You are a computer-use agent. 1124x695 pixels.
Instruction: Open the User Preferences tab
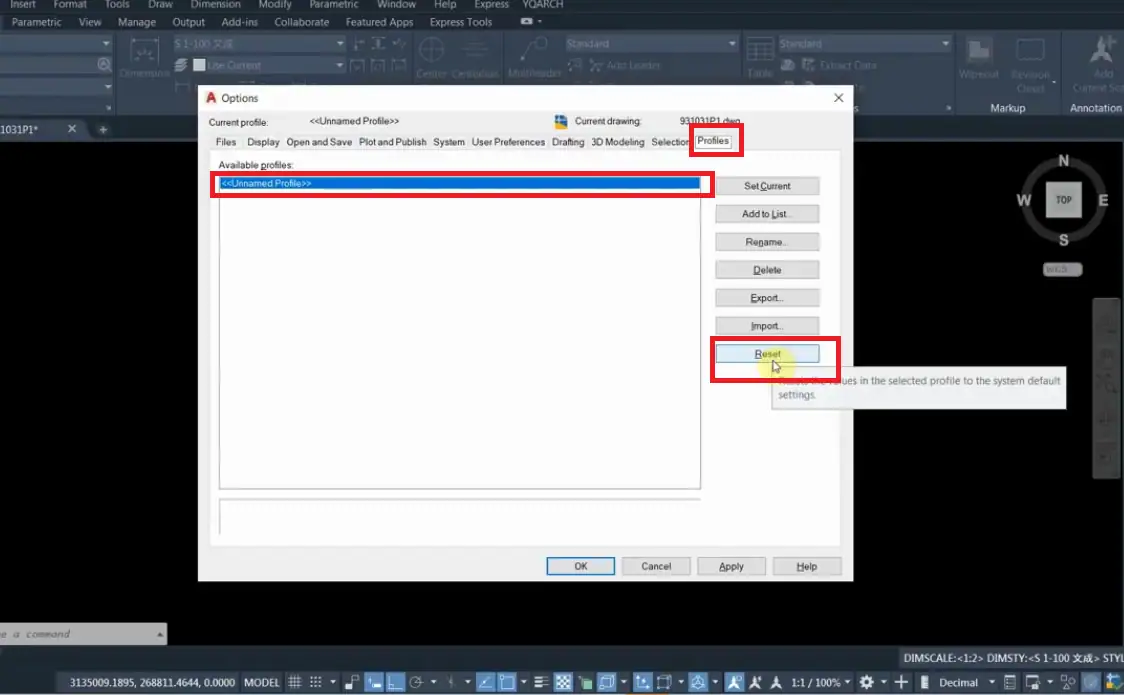tap(508, 142)
